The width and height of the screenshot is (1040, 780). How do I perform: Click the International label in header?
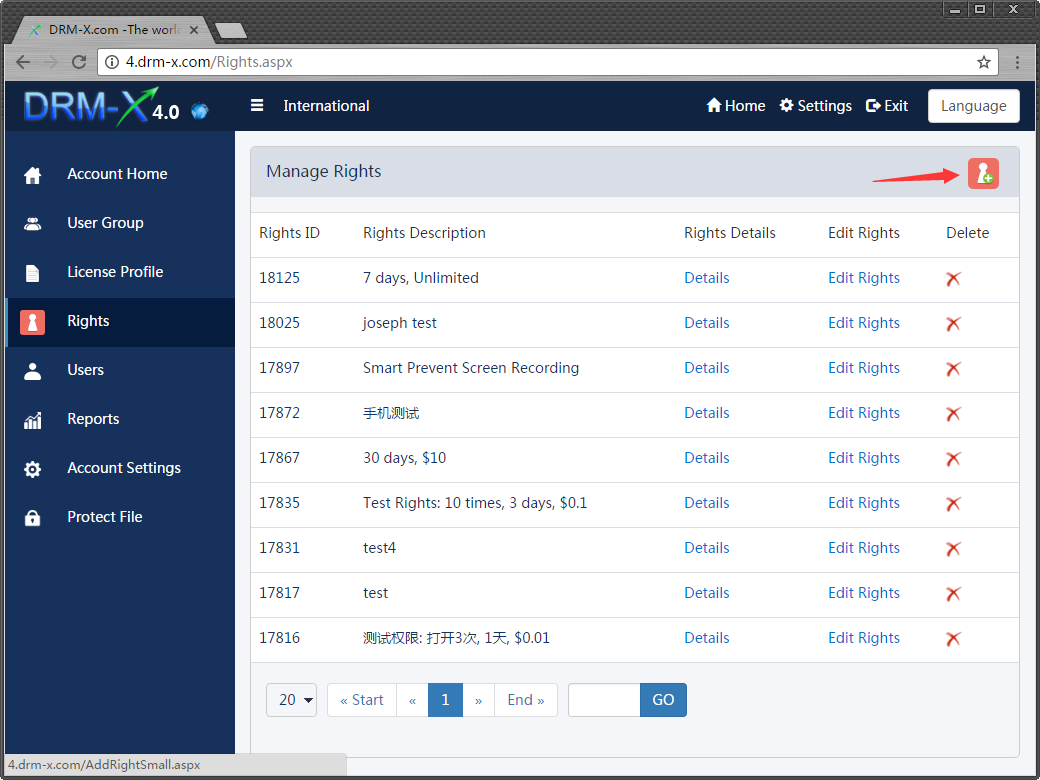[x=326, y=106]
